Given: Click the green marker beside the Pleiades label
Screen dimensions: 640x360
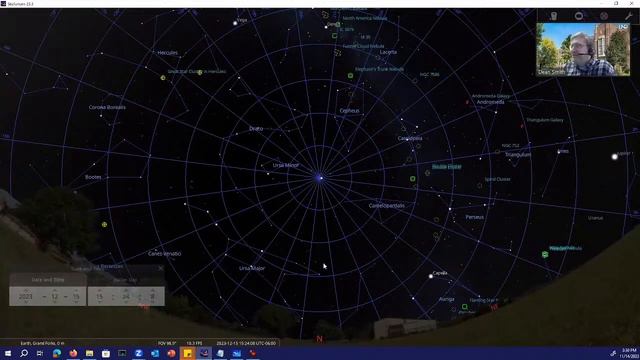Looking at the screenshot, I should 545,254.
